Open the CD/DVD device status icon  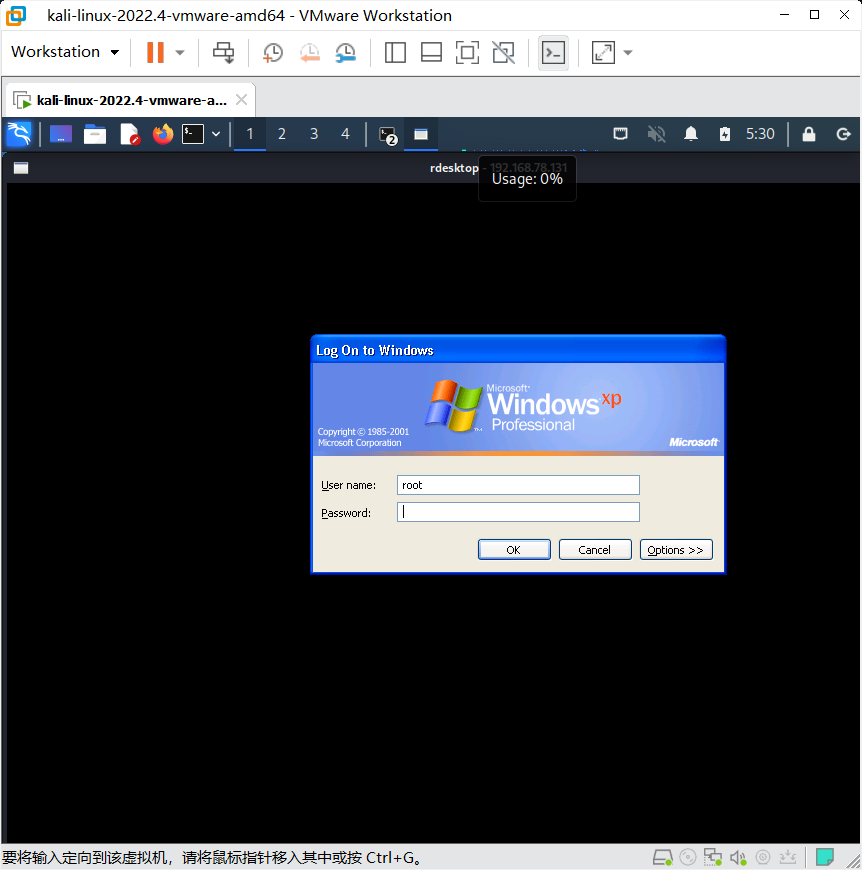(688, 858)
